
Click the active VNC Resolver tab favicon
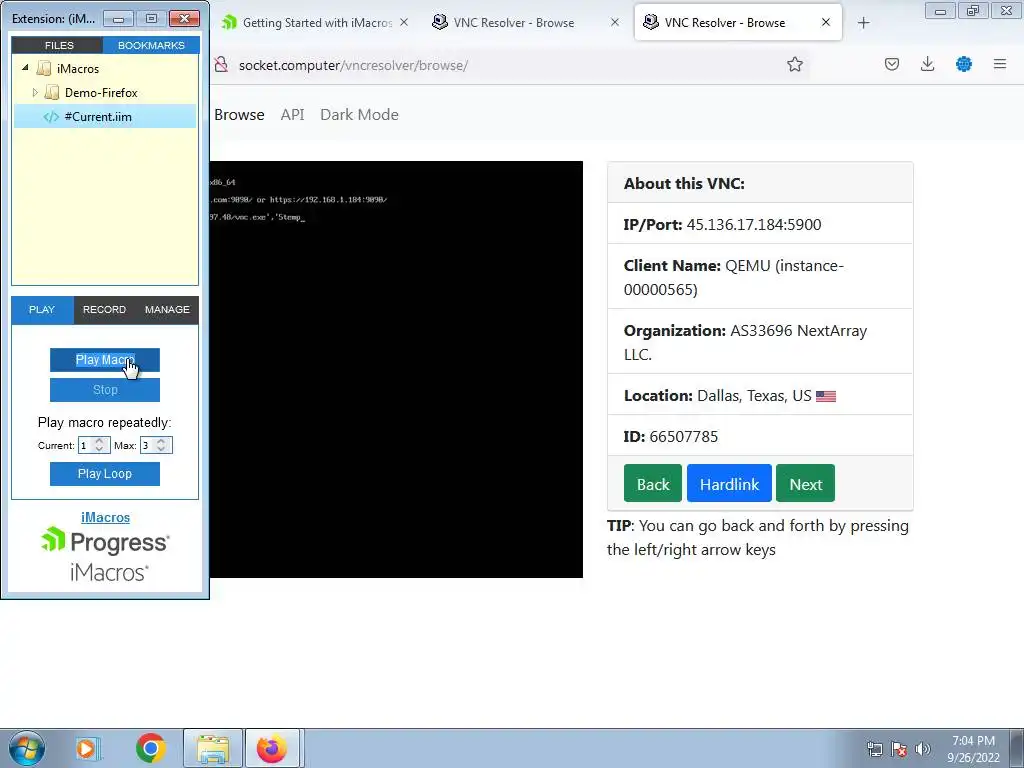pos(650,22)
